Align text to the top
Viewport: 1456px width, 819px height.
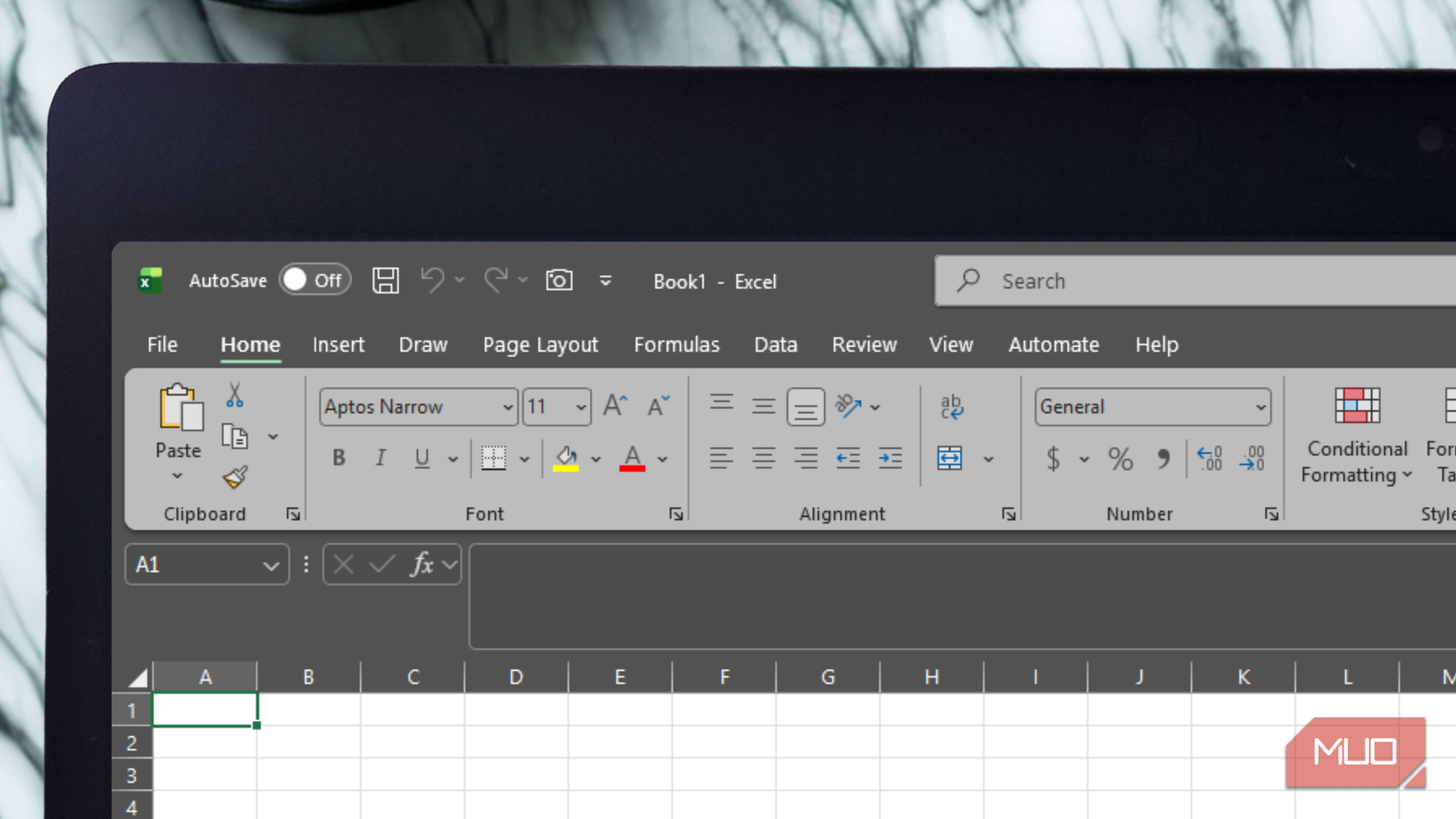click(722, 404)
